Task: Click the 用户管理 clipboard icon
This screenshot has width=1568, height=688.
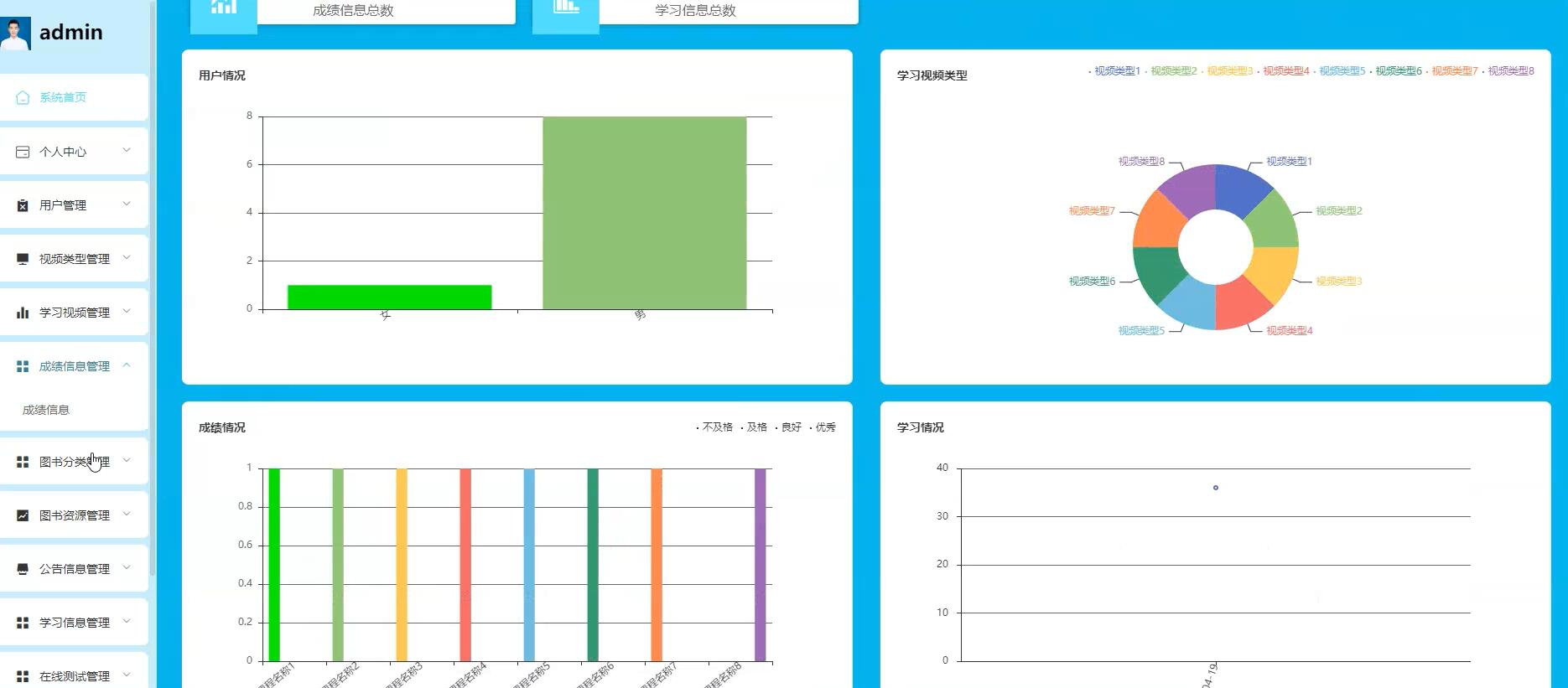Action: pyautogui.click(x=23, y=205)
